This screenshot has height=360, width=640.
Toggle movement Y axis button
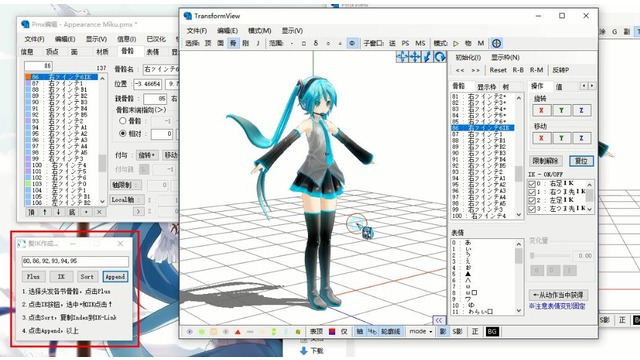pos(562,138)
